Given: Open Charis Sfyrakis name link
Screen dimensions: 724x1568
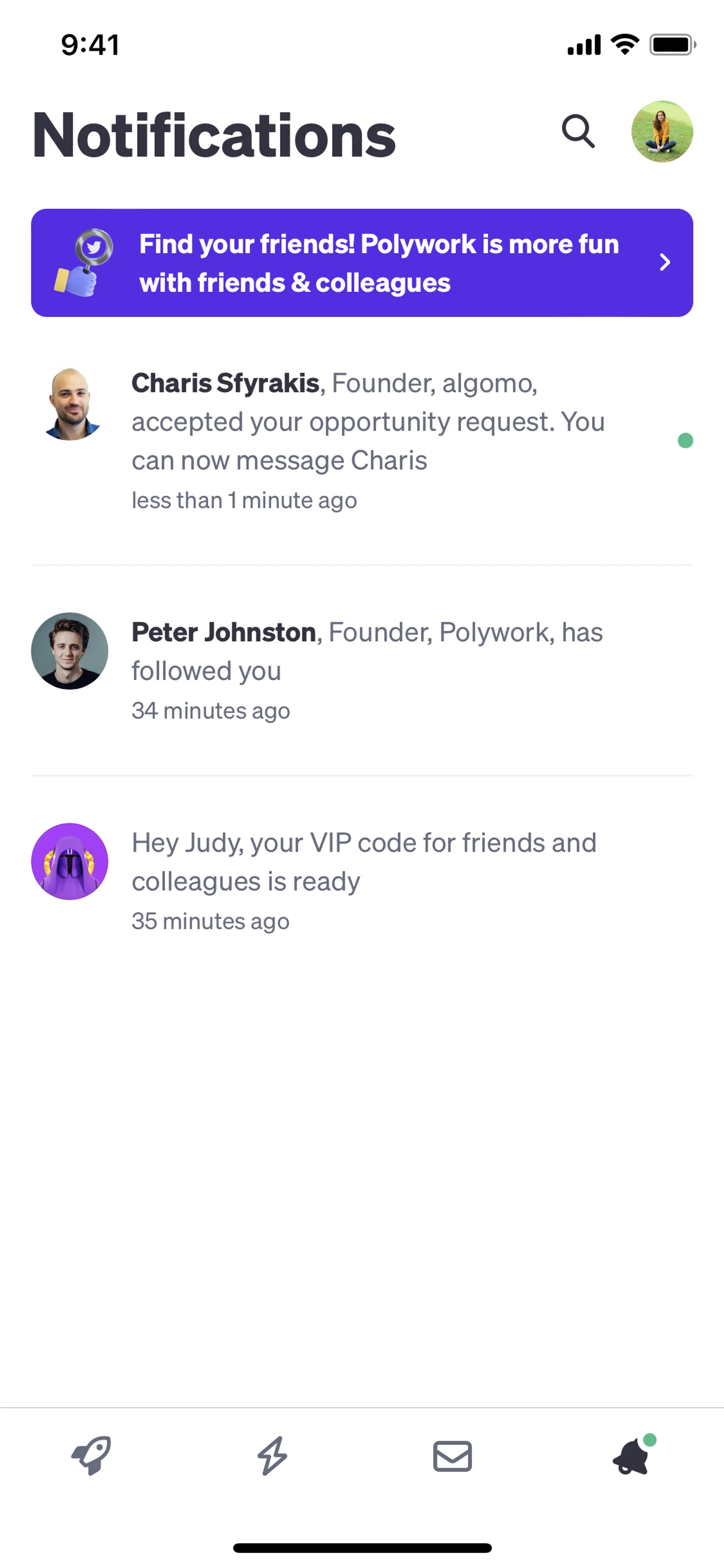Looking at the screenshot, I should pyautogui.click(x=225, y=384).
